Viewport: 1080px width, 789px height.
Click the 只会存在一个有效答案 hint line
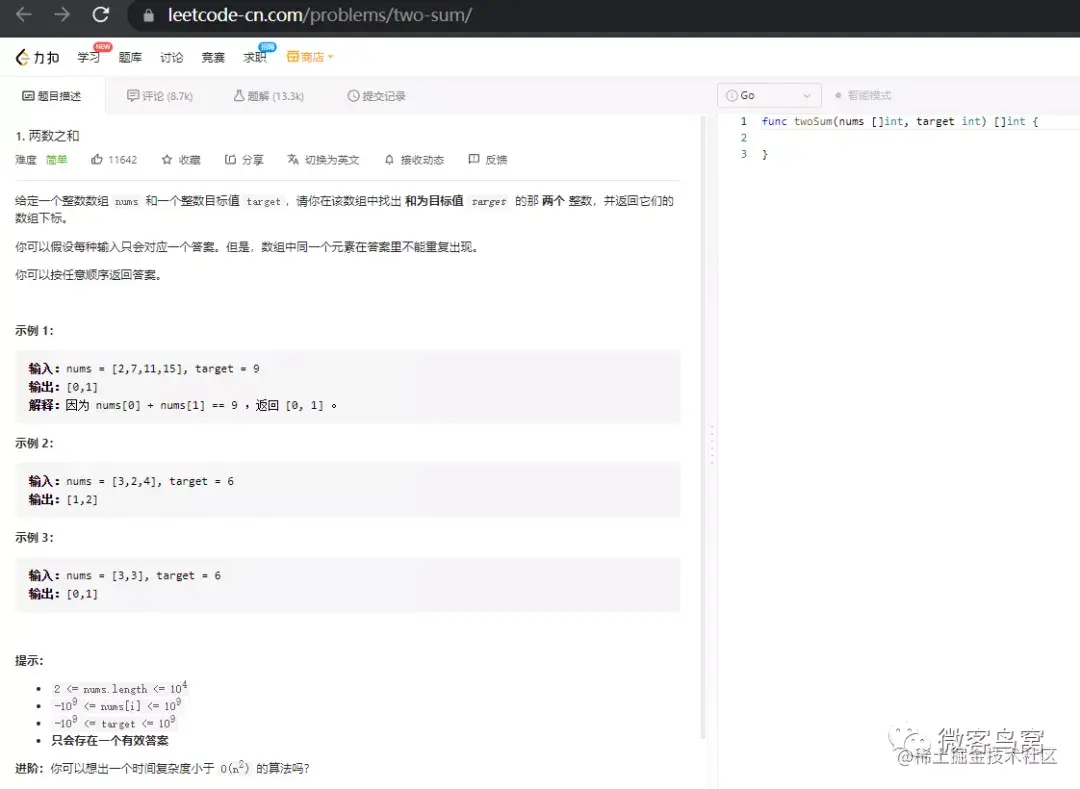coord(110,741)
